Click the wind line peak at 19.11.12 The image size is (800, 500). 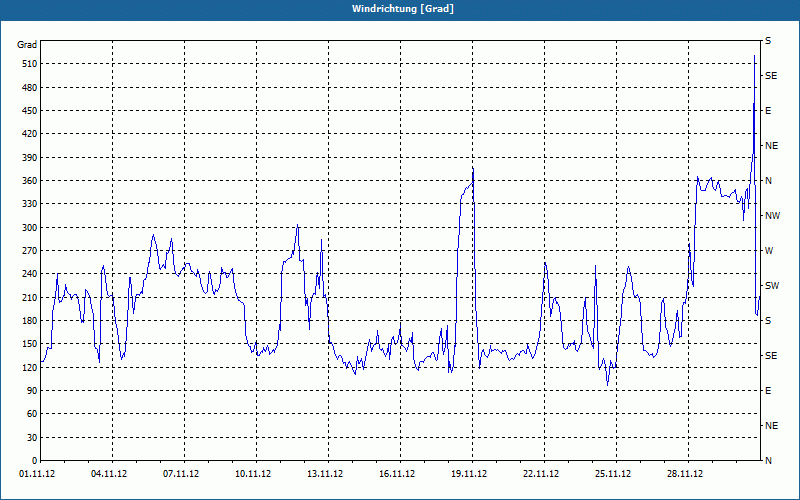[x=473, y=167]
